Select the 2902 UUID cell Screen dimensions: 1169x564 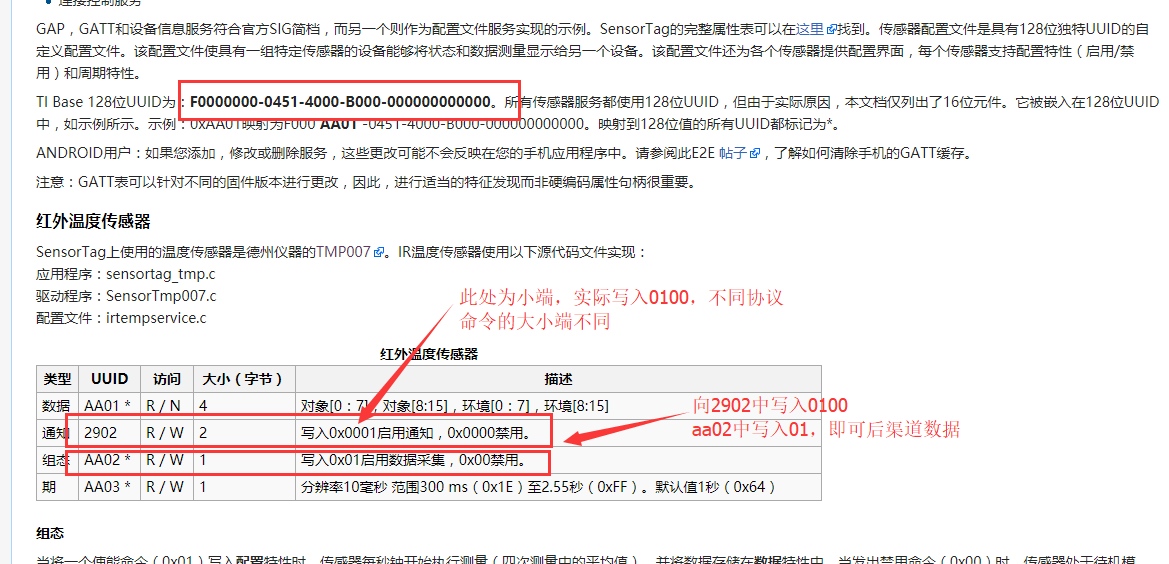[x=101, y=433]
